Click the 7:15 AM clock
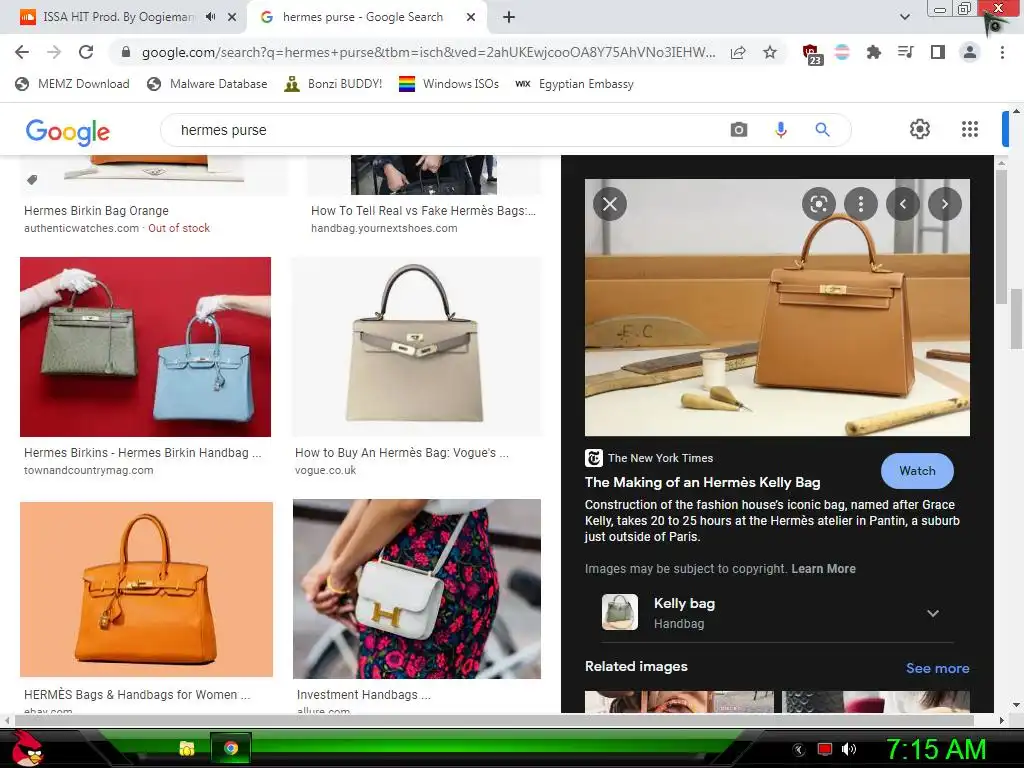 click(936, 749)
